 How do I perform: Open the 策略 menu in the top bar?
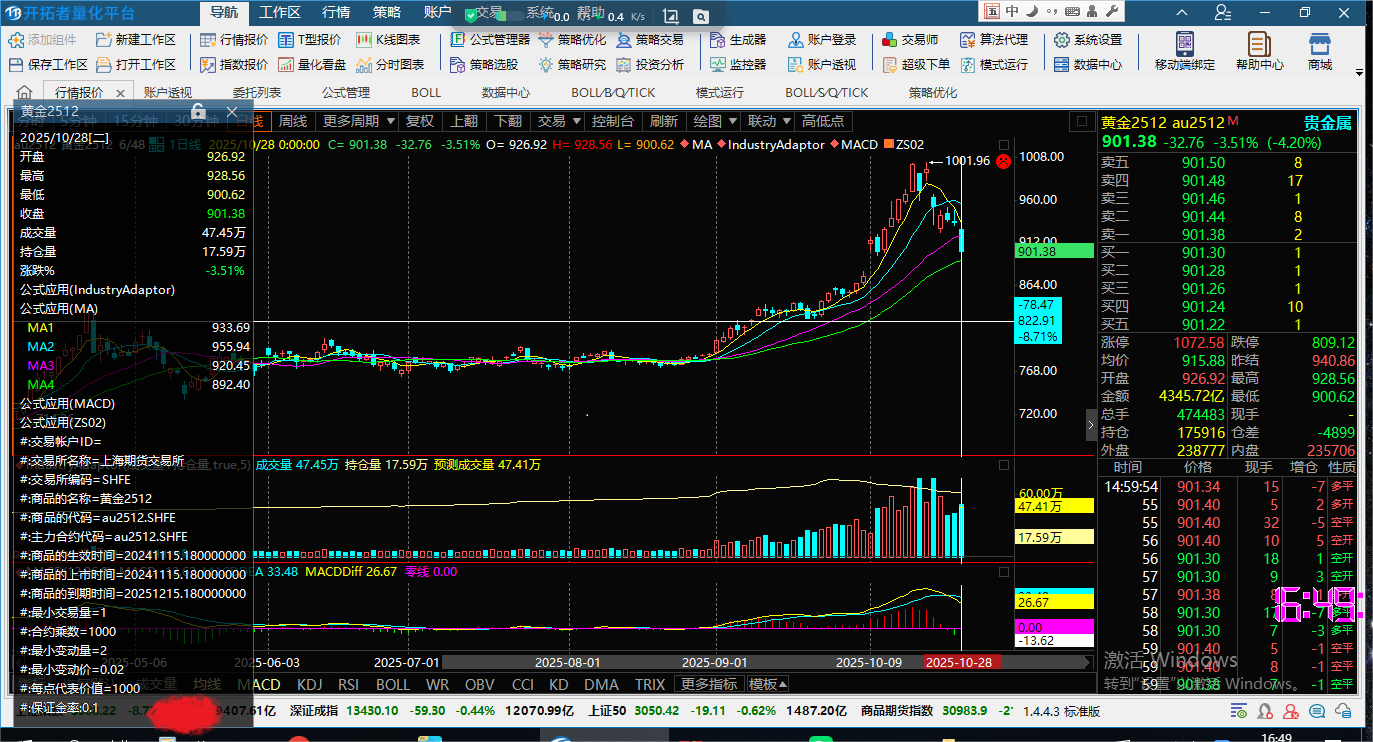click(x=387, y=13)
